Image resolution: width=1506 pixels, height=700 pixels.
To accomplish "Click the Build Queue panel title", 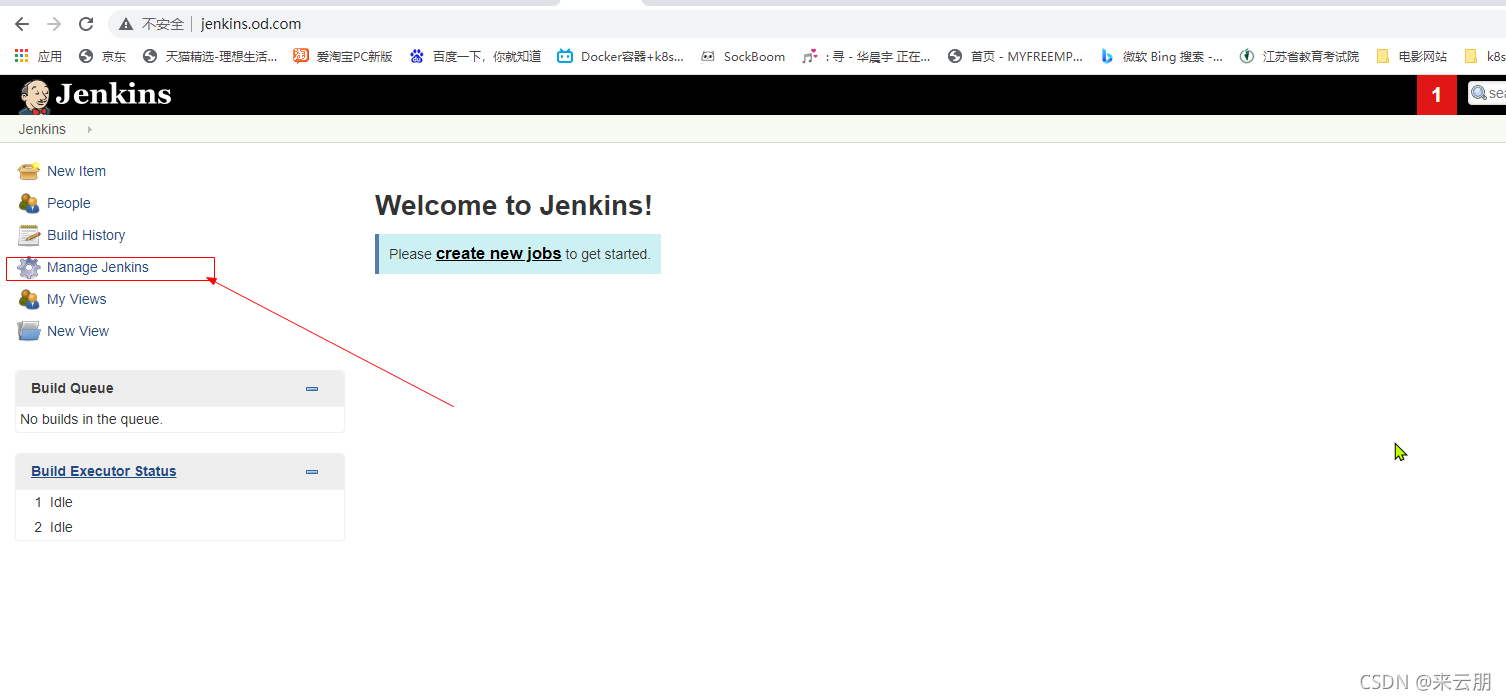I will click(x=72, y=388).
